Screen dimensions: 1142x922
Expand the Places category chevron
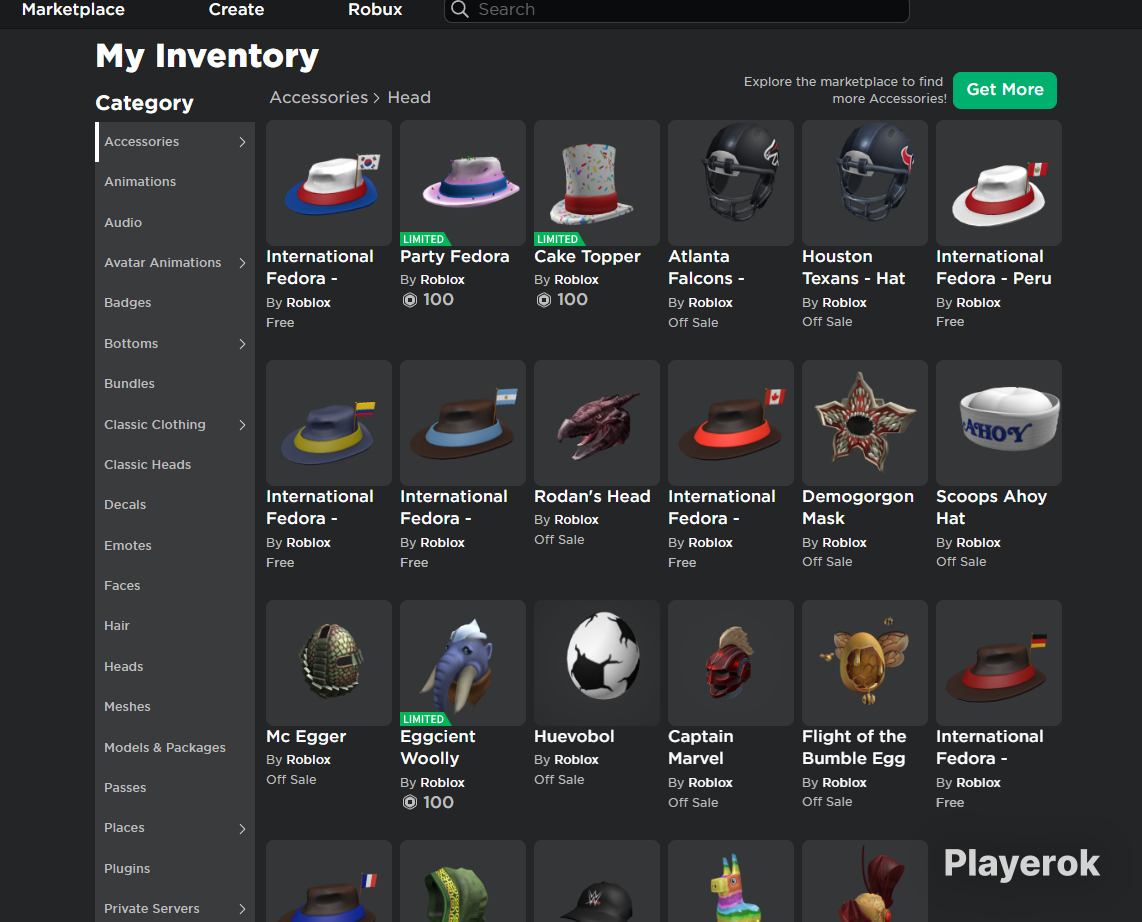tap(243, 829)
